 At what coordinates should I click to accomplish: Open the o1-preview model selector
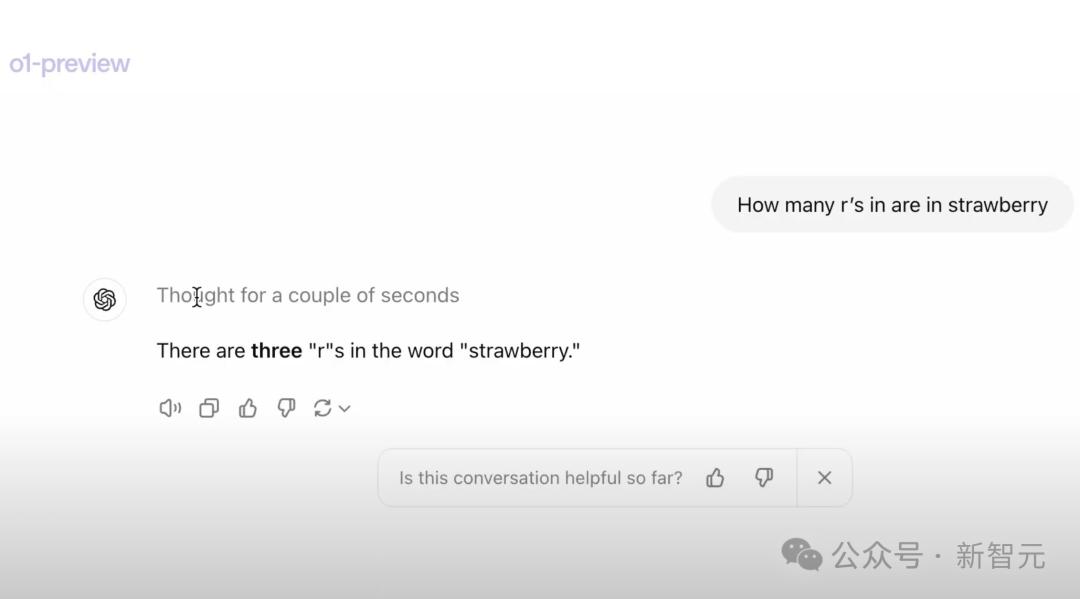coord(70,64)
